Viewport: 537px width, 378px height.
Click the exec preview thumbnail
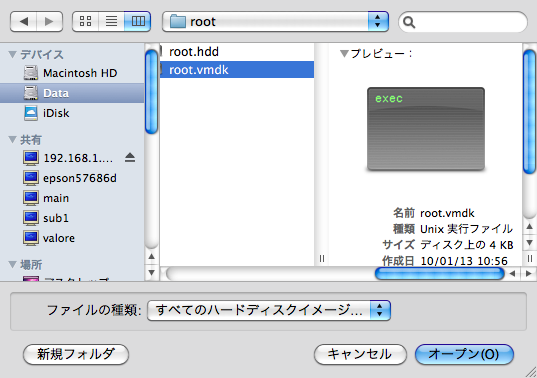[426, 129]
